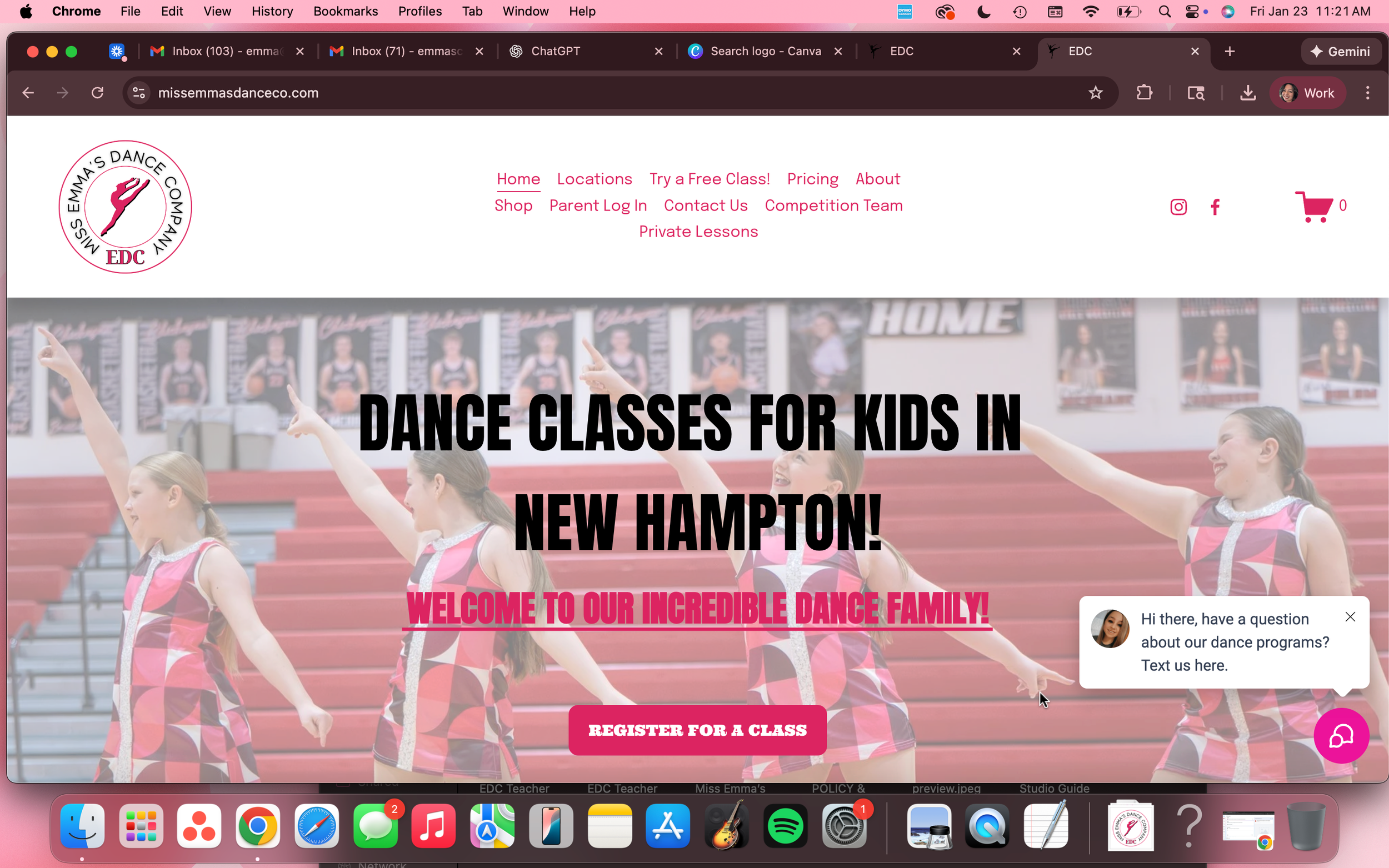Open the Gemini button
1389x868 pixels.
click(1341, 51)
